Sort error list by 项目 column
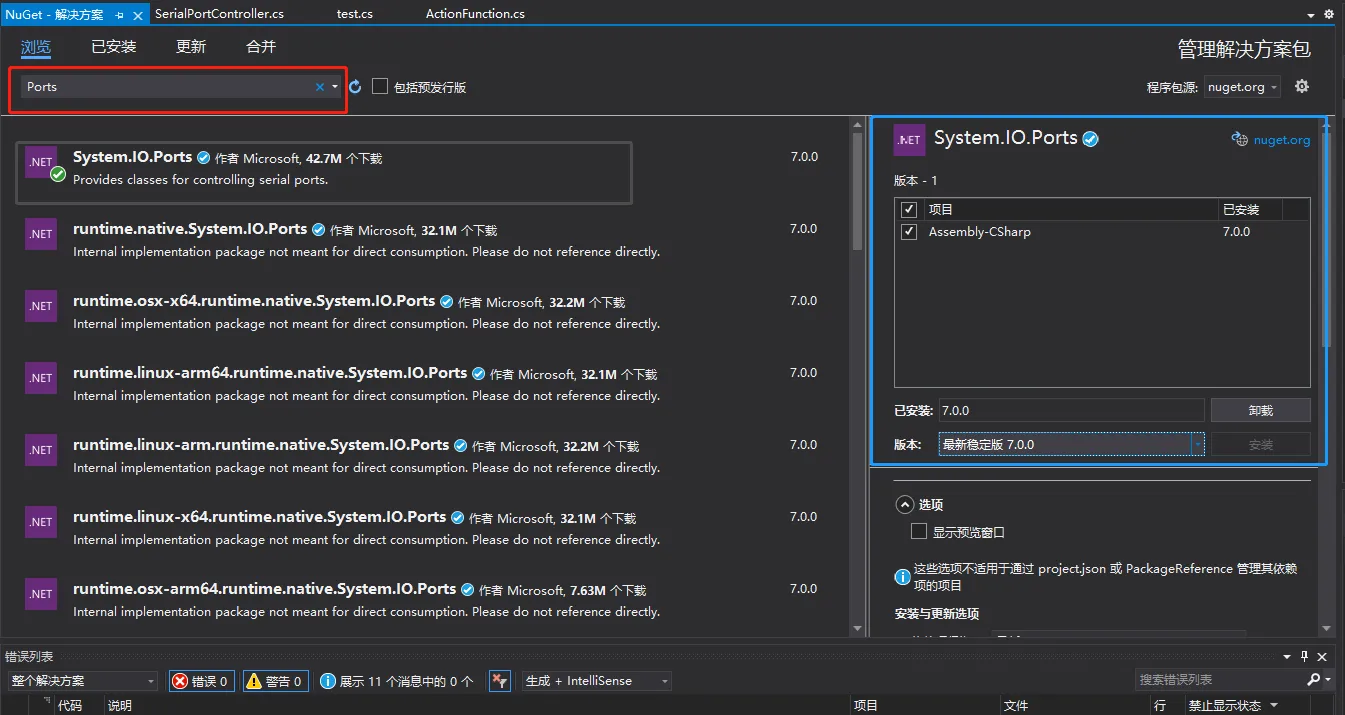The height and width of the screenshot is (715, 1345). coord(866,706)
